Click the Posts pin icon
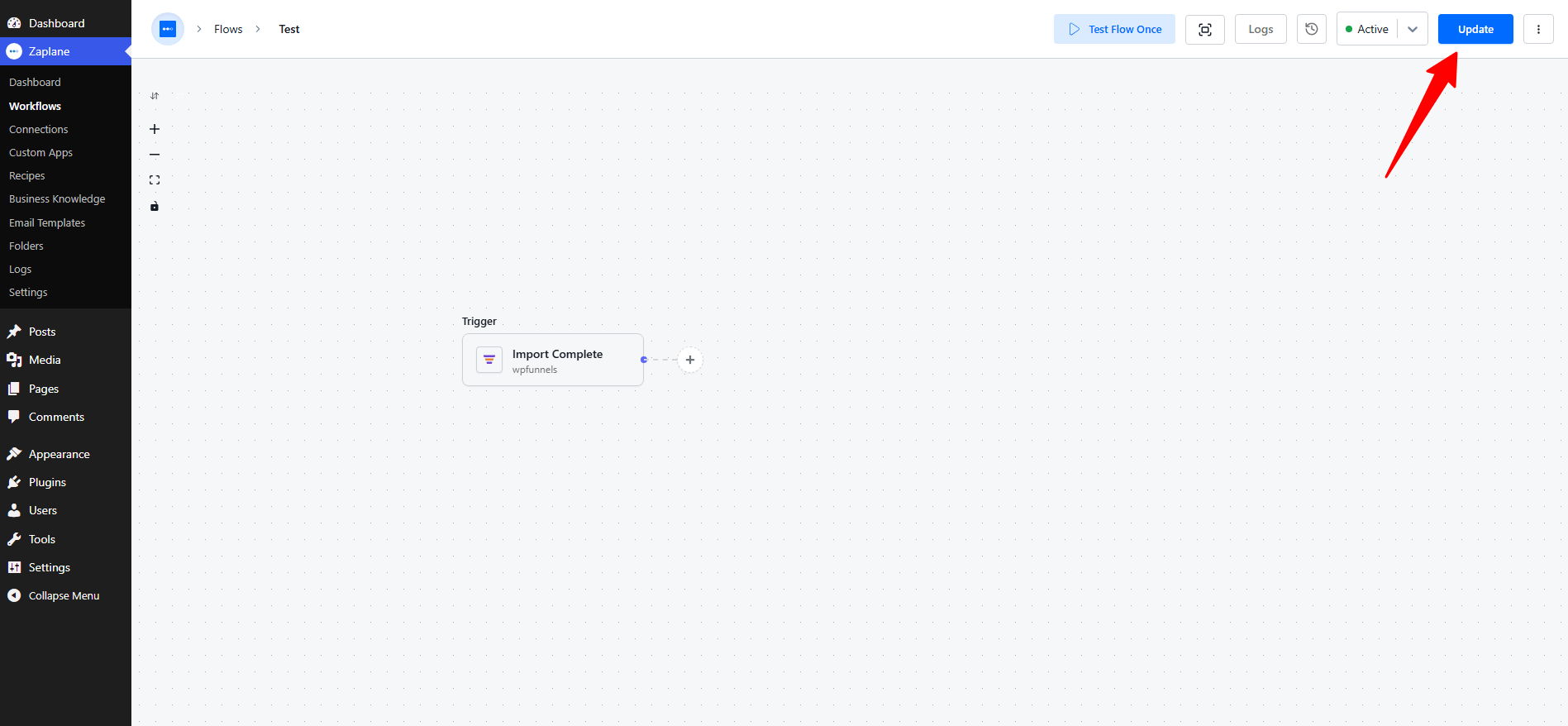Image resolution: width=1568 pixels, height=726 pixels. pos(14,332)
